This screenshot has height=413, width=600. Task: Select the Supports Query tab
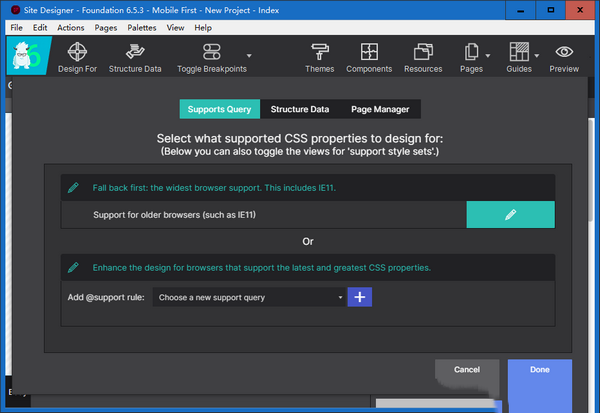tap(220, 109)
